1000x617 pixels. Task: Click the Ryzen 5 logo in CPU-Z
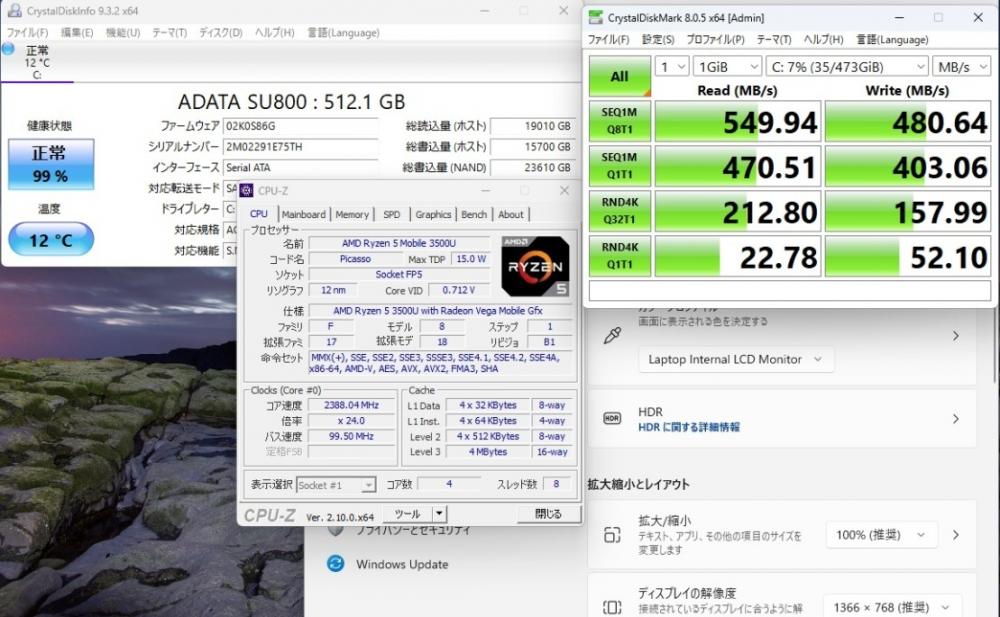coord(535,267)
